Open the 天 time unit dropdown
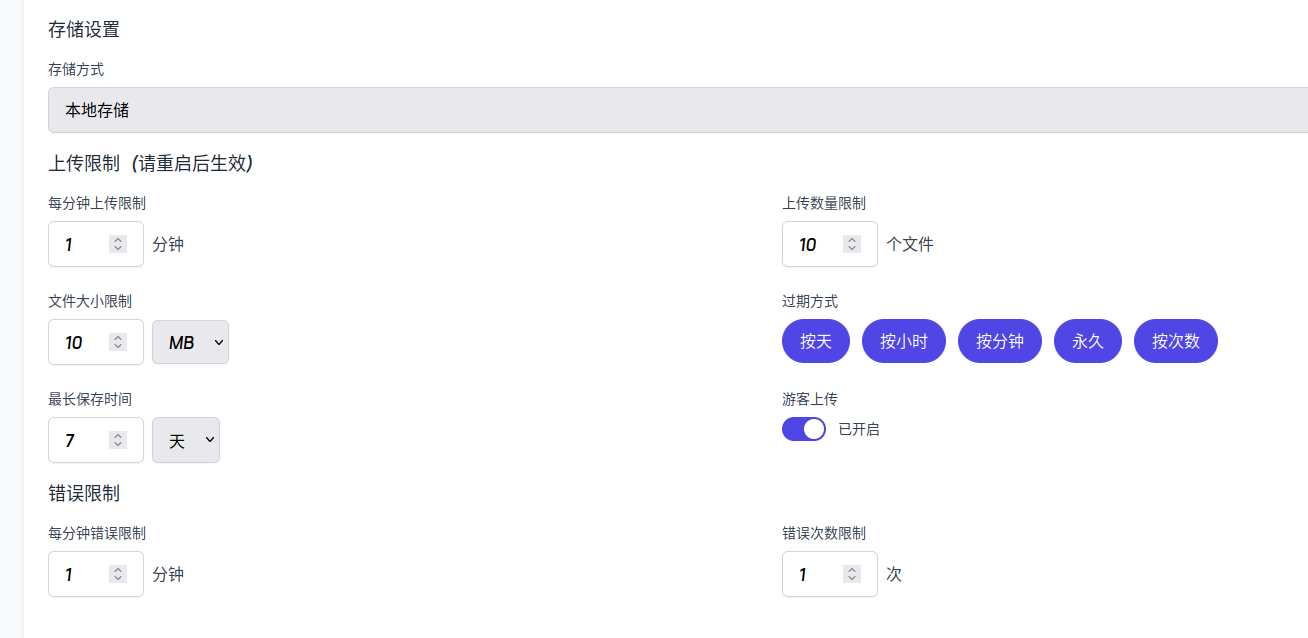This screenshot has height=638, width=1308. [186, 440]
